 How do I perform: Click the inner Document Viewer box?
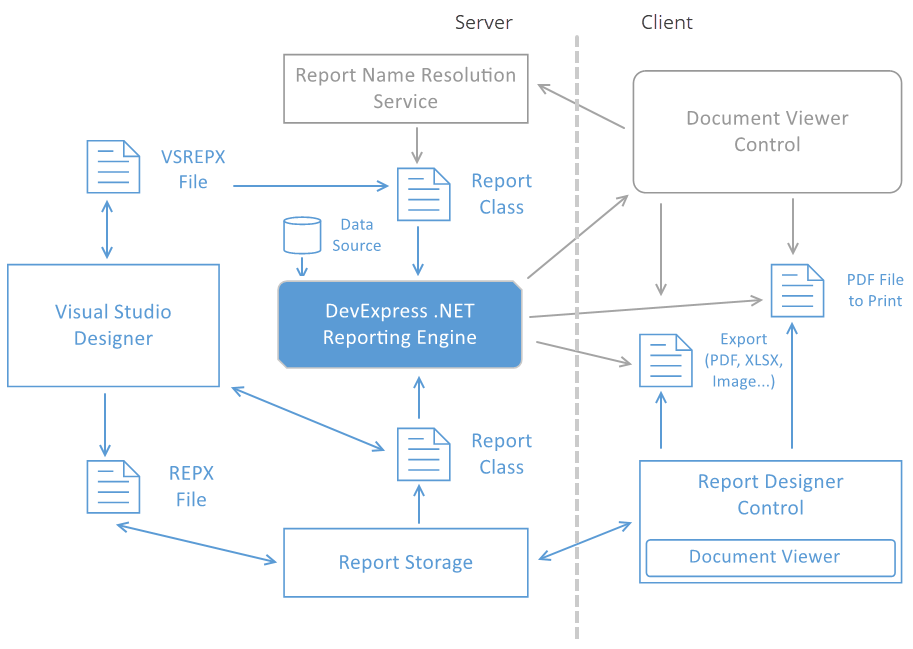770,558
